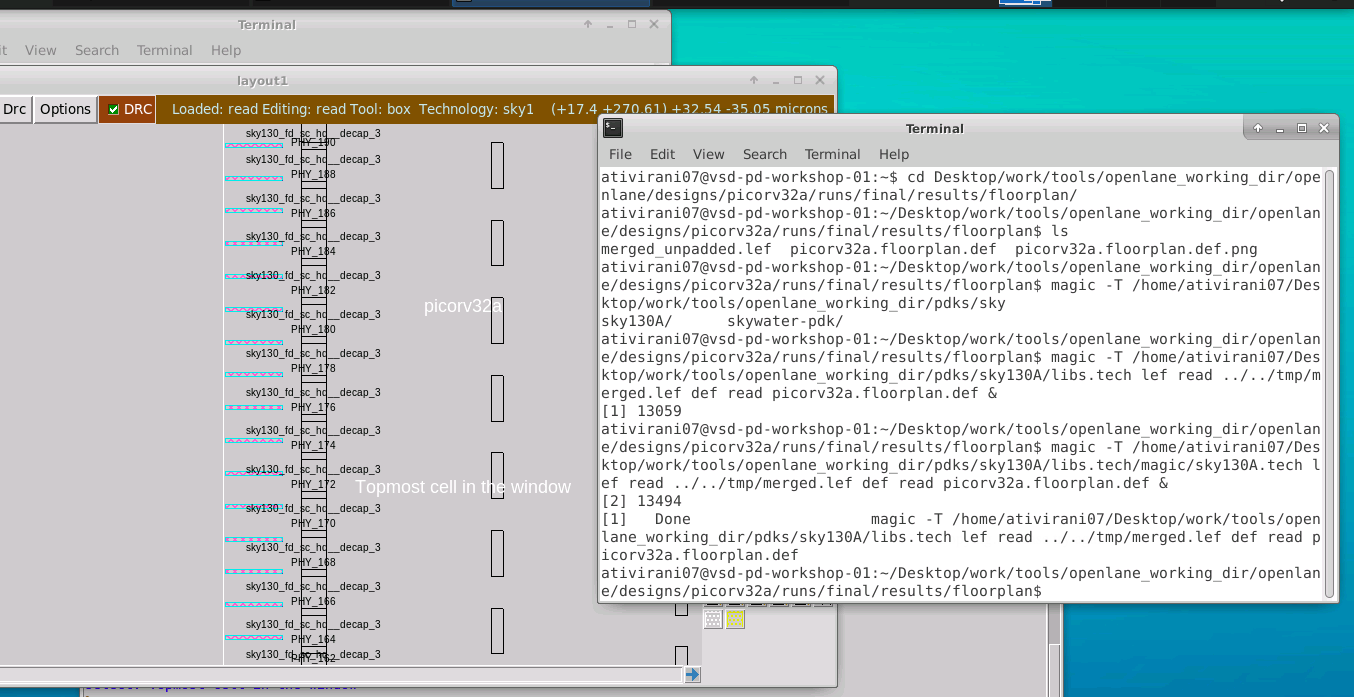Open the File menu in the Terminal window
The width and height of the screenshot is (1354, 697).
pos(620,154)
